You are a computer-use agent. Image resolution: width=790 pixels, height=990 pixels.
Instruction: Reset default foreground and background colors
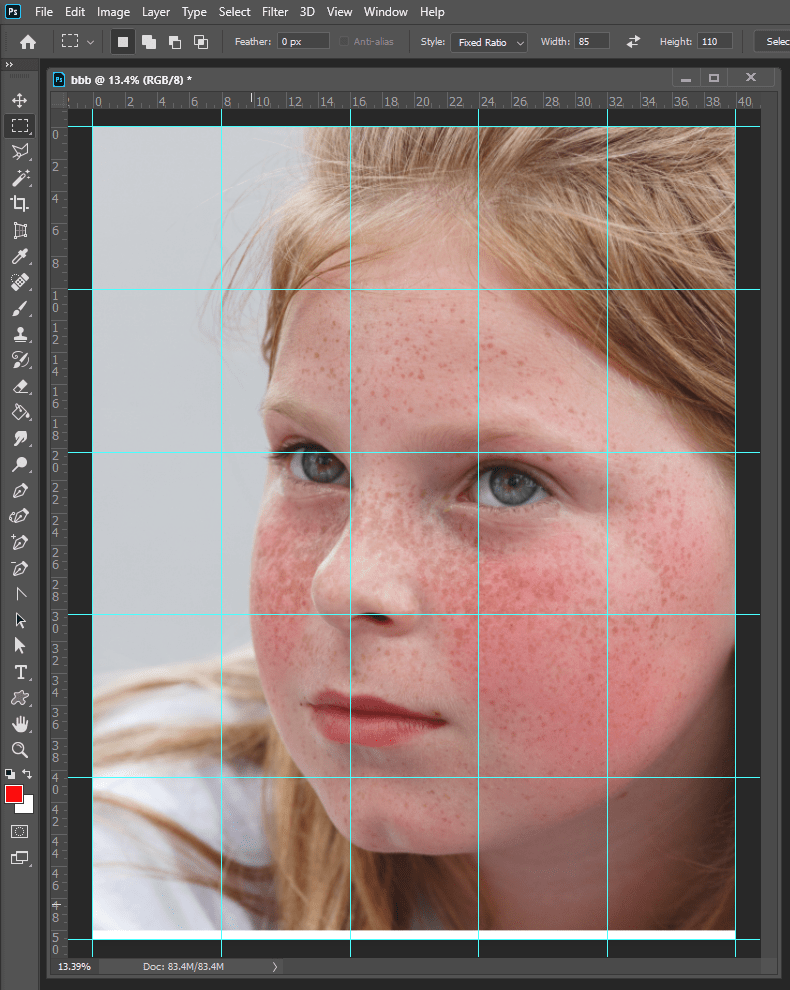pyautogui.click(x=9, y=773)
